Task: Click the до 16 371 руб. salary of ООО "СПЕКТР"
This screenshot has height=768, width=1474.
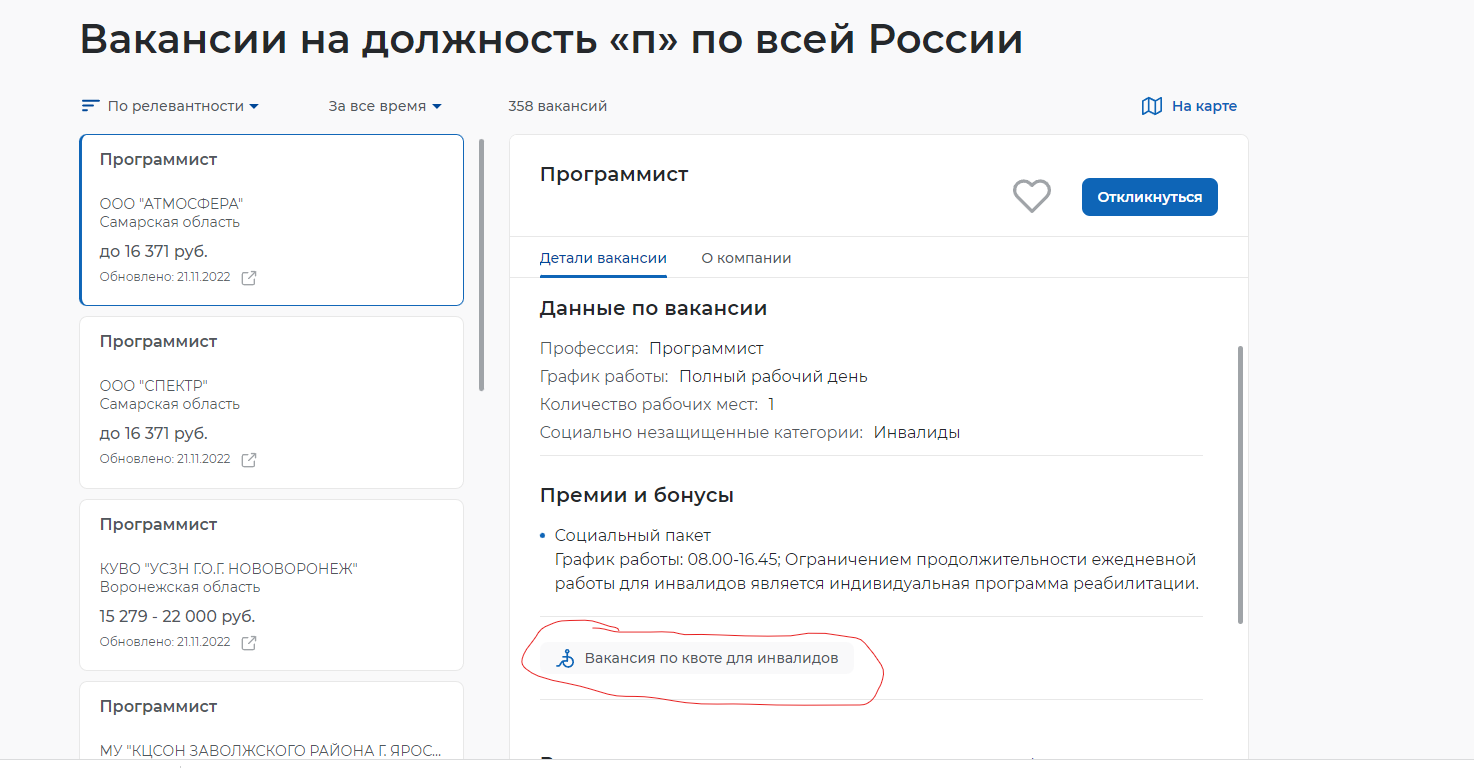Action: coord(154,433)
